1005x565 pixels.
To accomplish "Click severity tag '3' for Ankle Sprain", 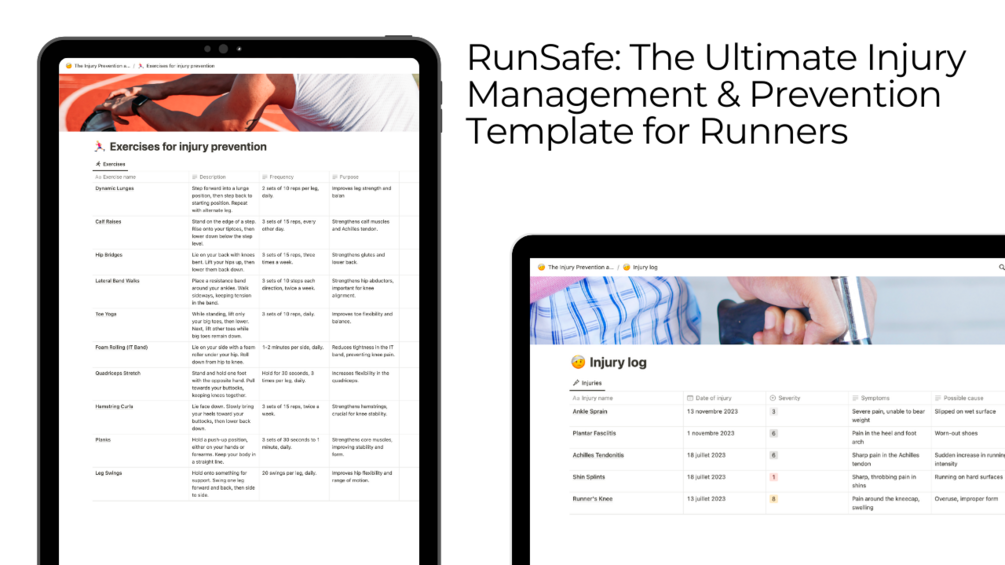I will 774,412.
